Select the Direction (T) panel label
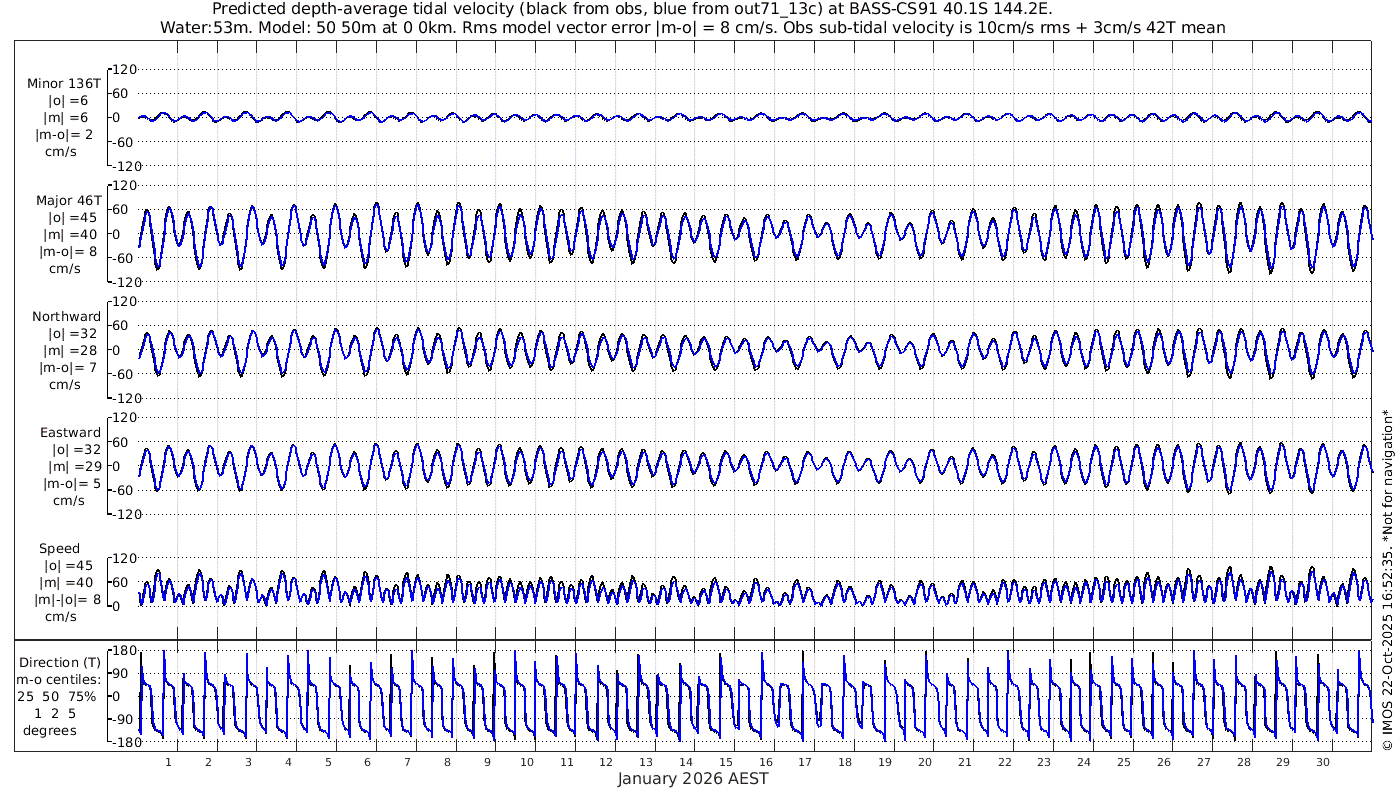This screenshot has height=800, width=1400. (x=60, y=662)
